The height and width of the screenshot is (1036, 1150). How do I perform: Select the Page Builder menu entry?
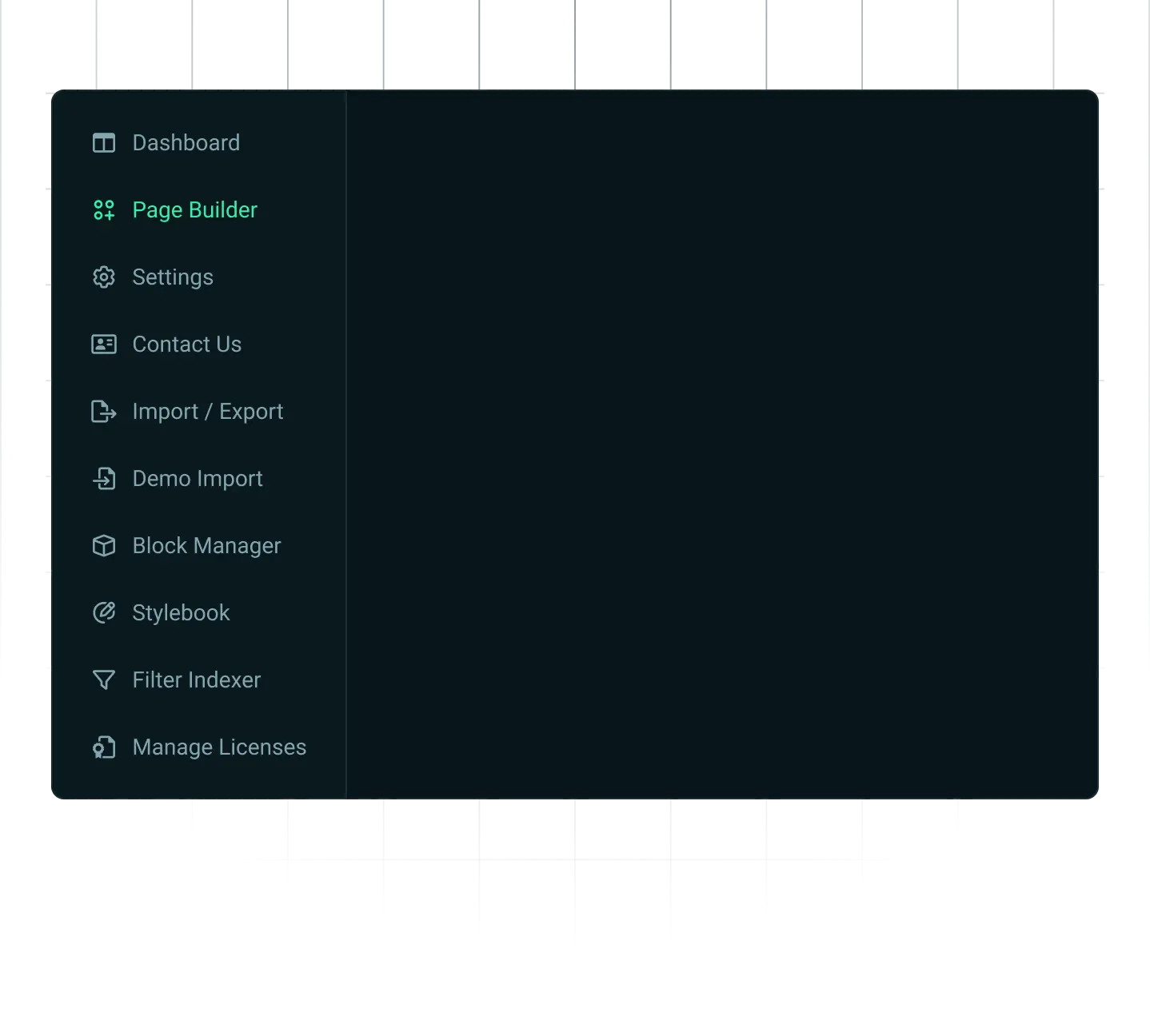click(194, 210)
